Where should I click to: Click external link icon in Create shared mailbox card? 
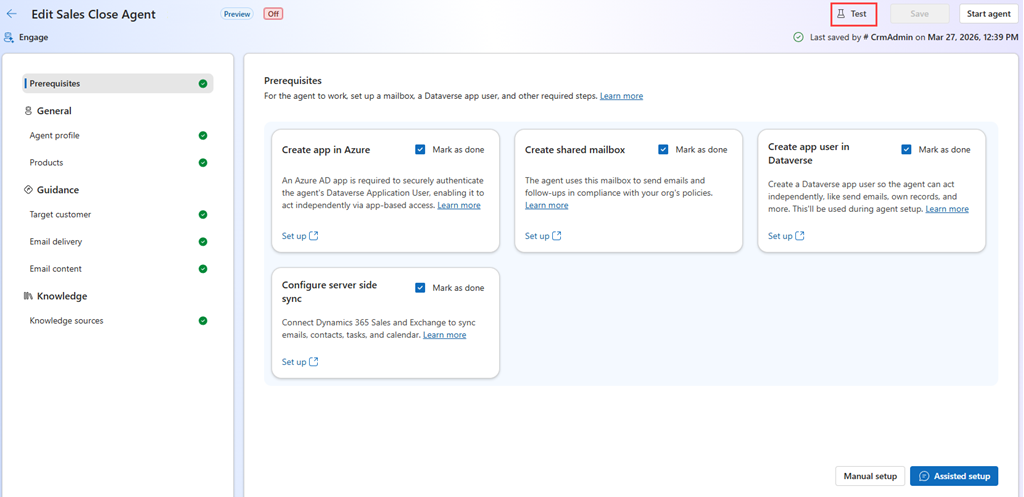tap(556, 236)
